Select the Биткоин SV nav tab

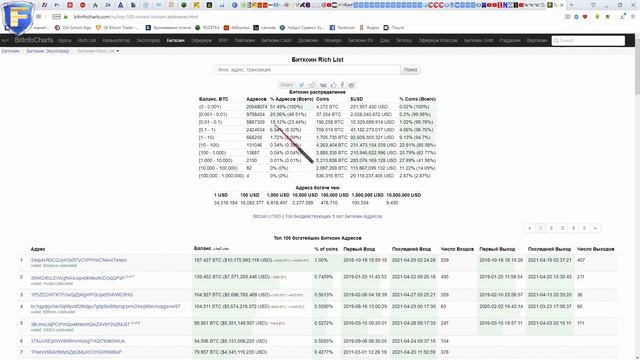coord(360,40)
